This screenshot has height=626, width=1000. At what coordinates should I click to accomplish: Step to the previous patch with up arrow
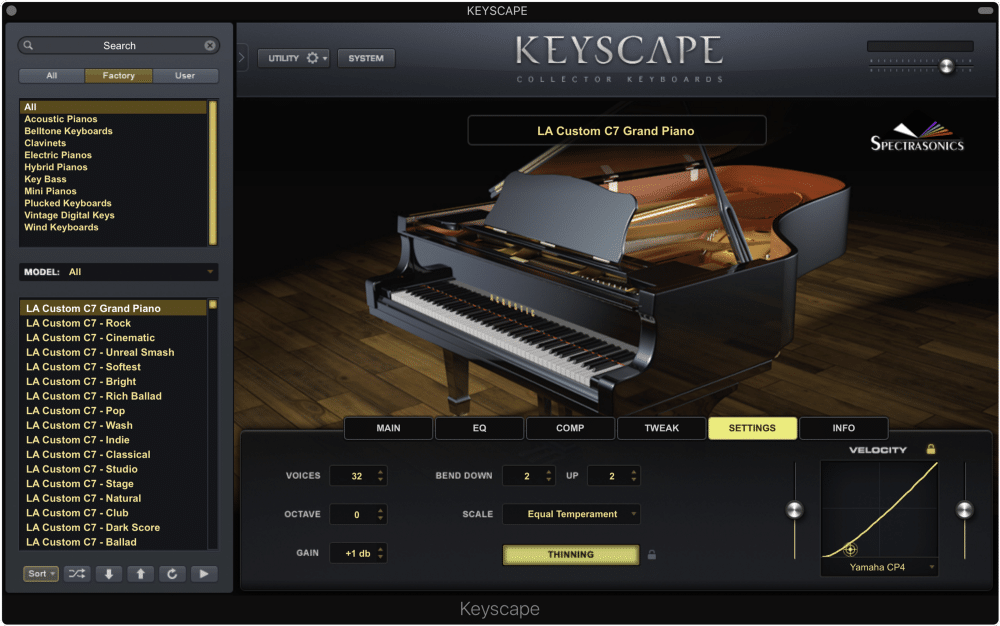click(x=140, y=574)
